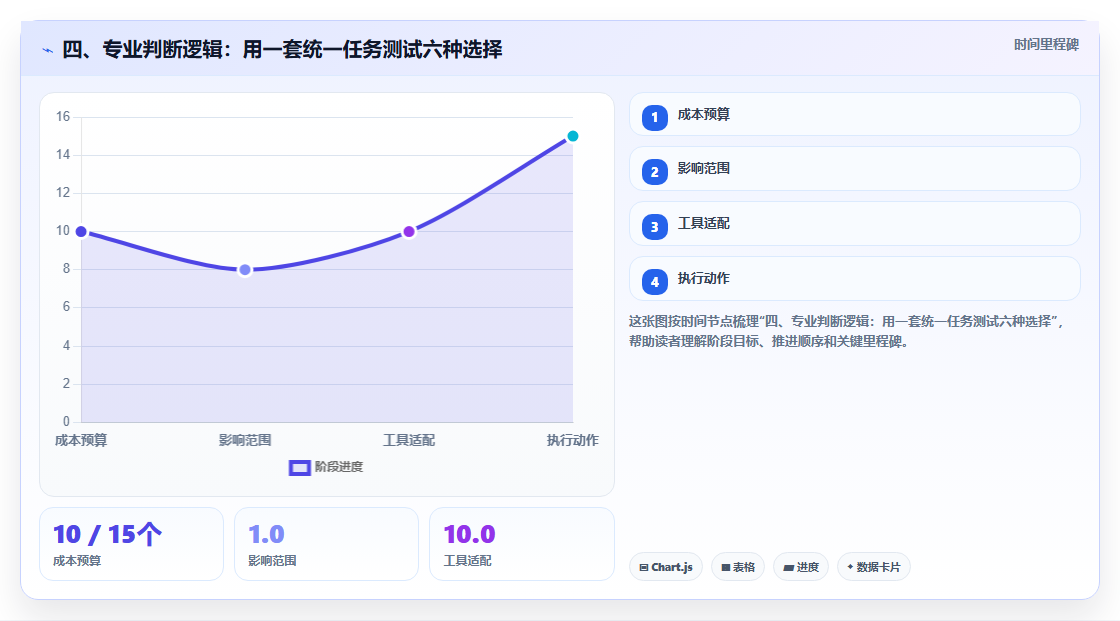The image size is (1120, 621).
Task: Click the 1.0 影响范围 stat card
Action: click(x=326, y=544)
